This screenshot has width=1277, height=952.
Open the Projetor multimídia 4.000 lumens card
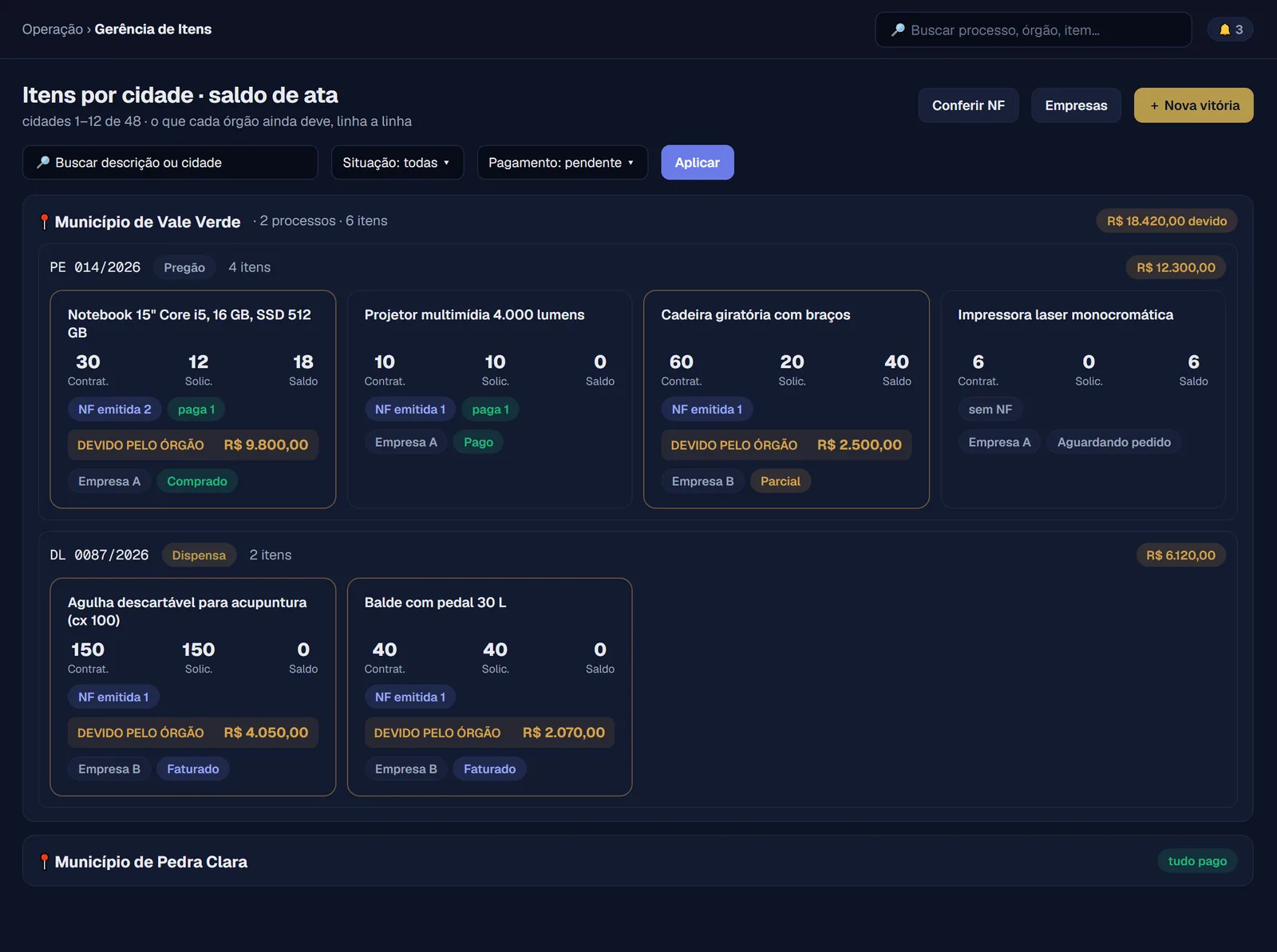tap(490, 399)
